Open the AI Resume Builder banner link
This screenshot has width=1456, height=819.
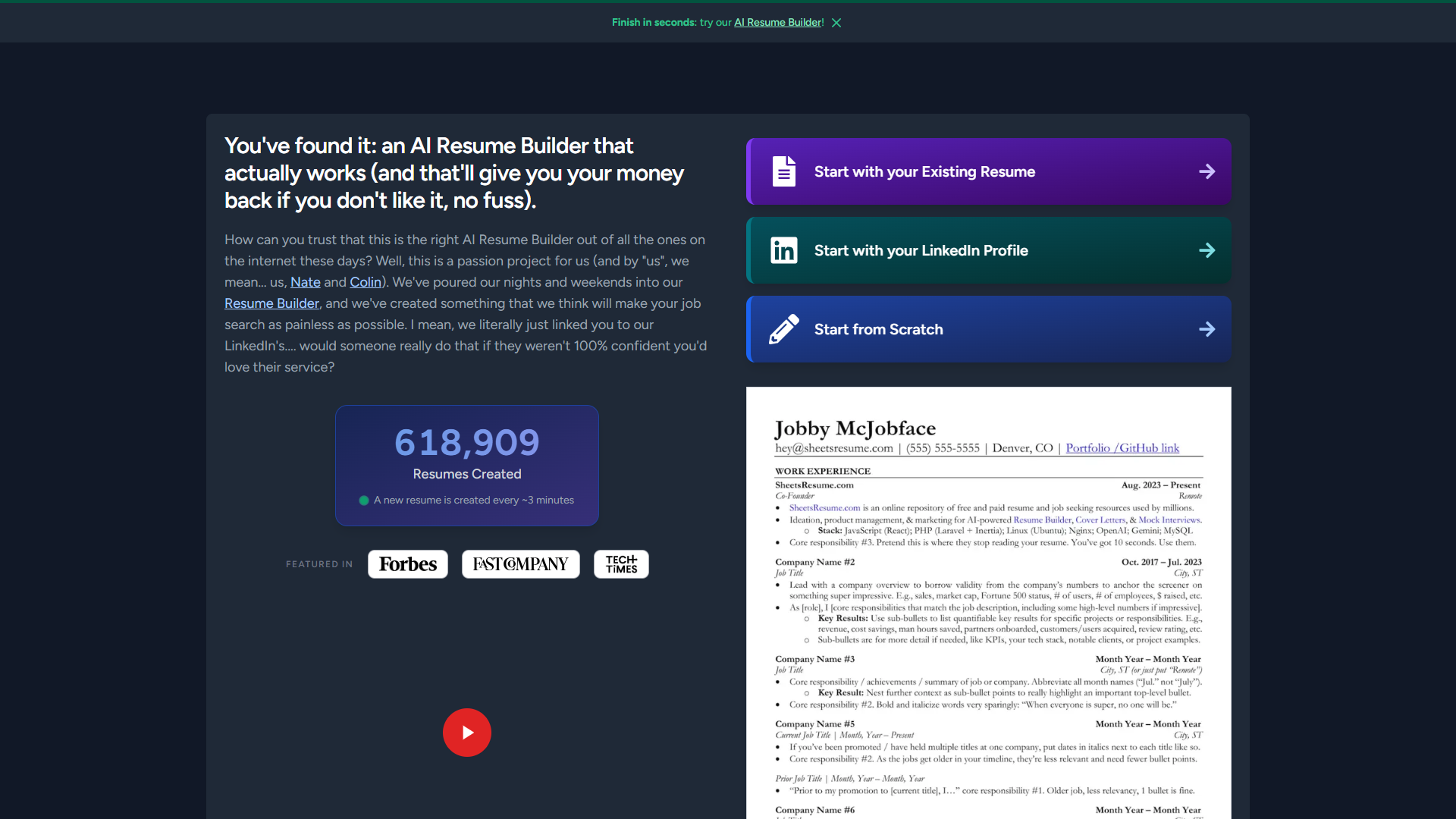coord(777,23)
